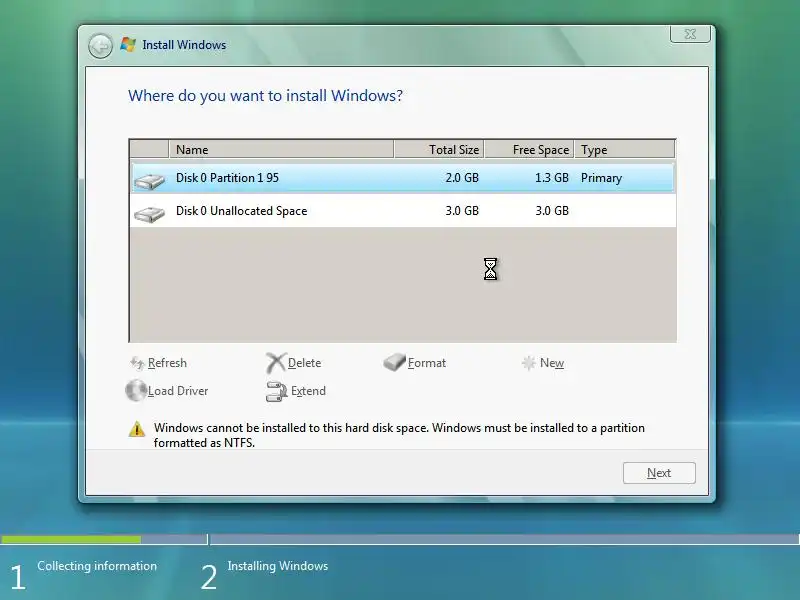Select Disk 0 Partition 1 95 row
Viewport: 800px width, 600px height.
point(403,178)
